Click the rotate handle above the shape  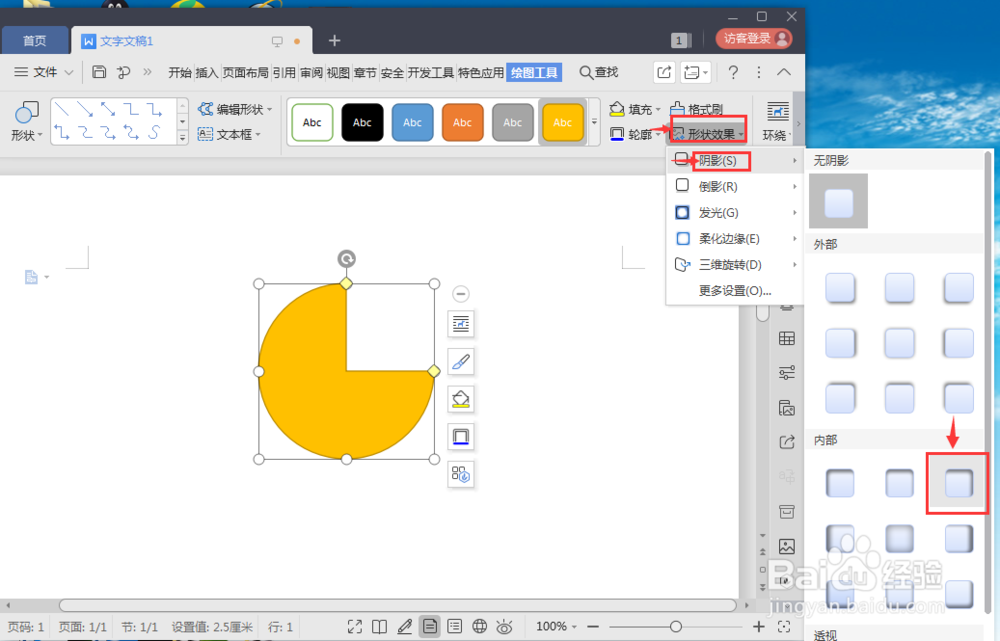[x=346, y=259]
